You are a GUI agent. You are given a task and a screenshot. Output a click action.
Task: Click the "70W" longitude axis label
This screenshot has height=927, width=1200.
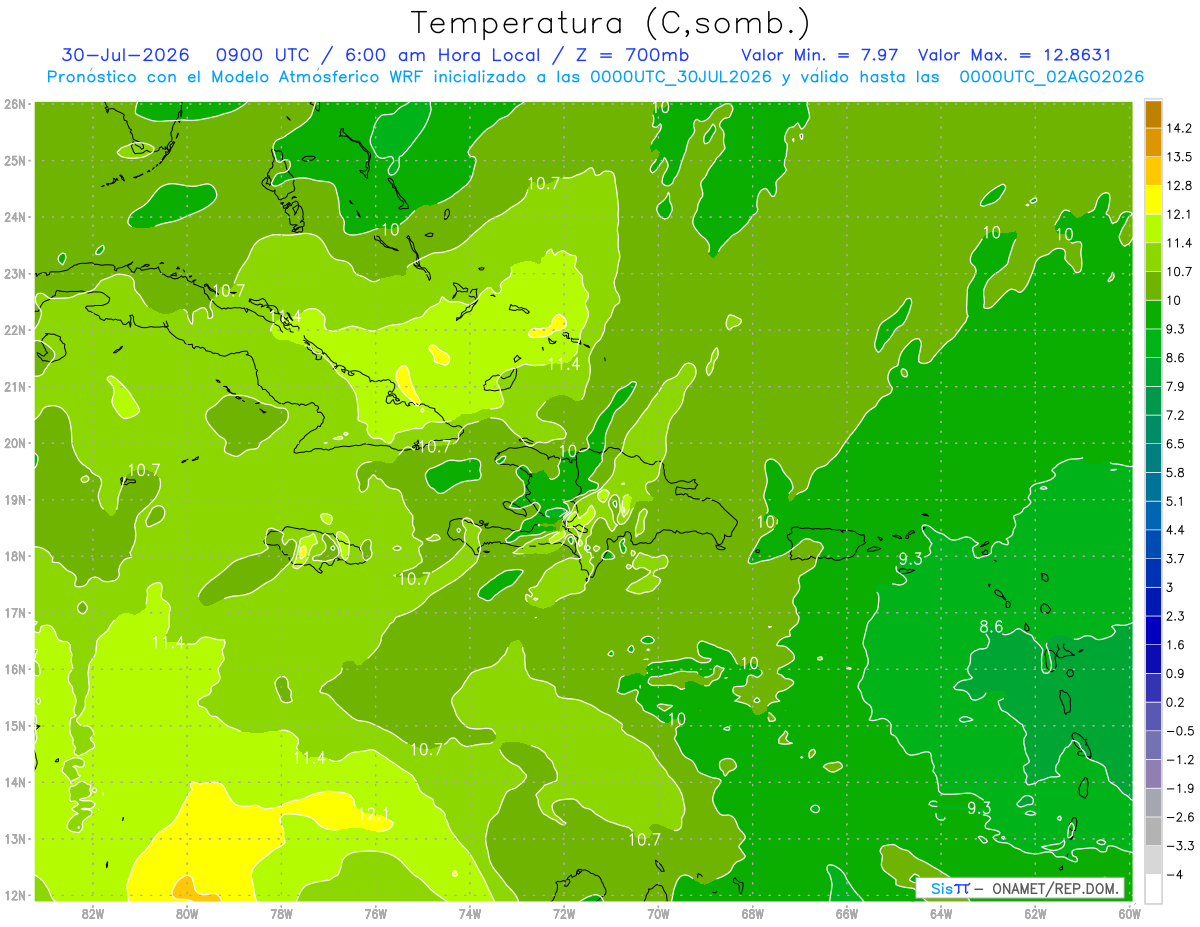point(658,912)
